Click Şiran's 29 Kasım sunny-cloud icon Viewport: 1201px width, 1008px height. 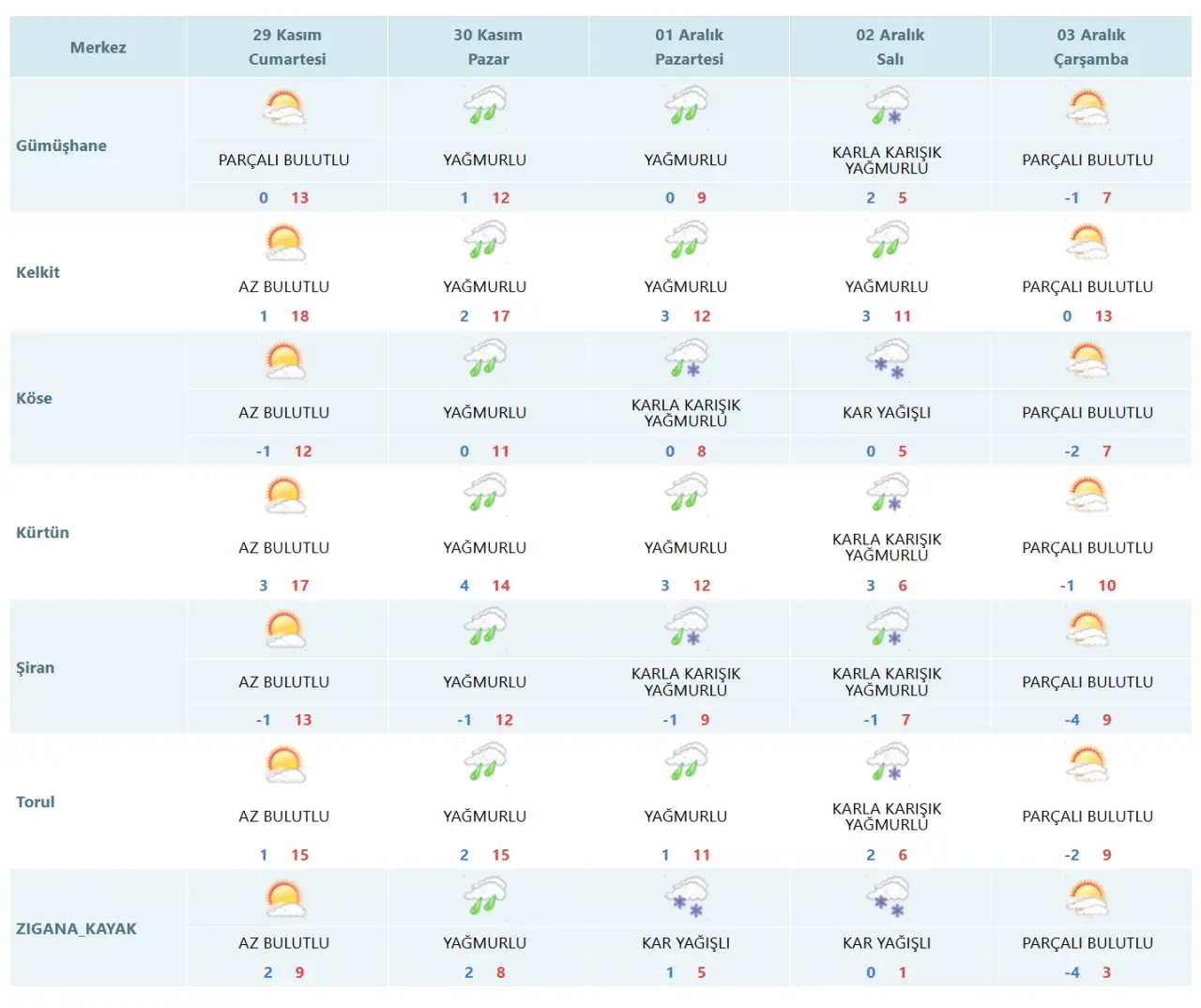284,629
